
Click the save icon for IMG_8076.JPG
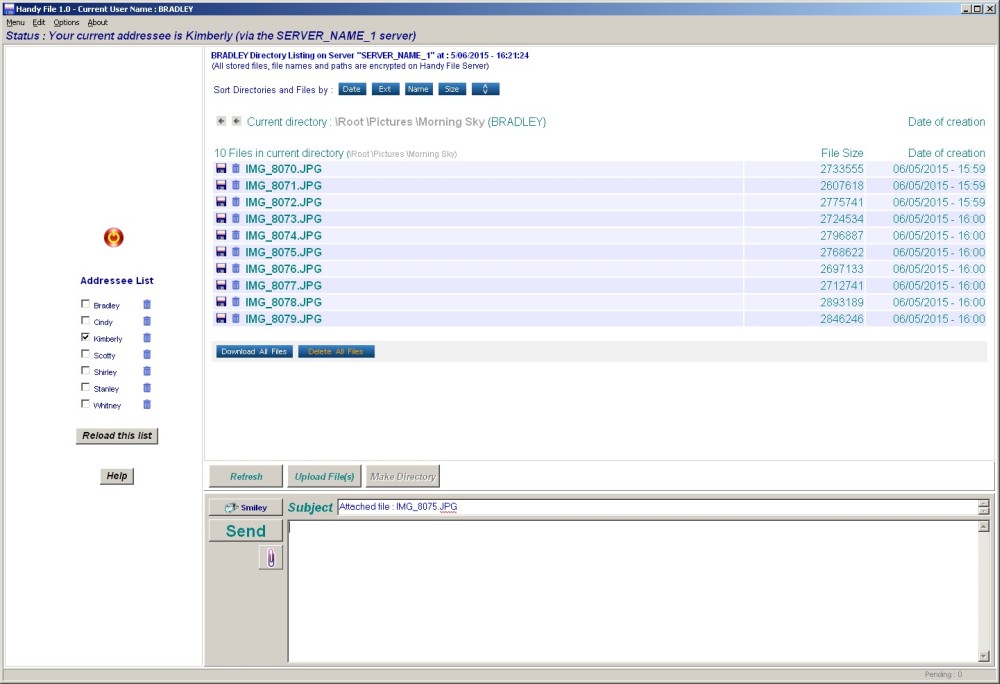point(221,268)
